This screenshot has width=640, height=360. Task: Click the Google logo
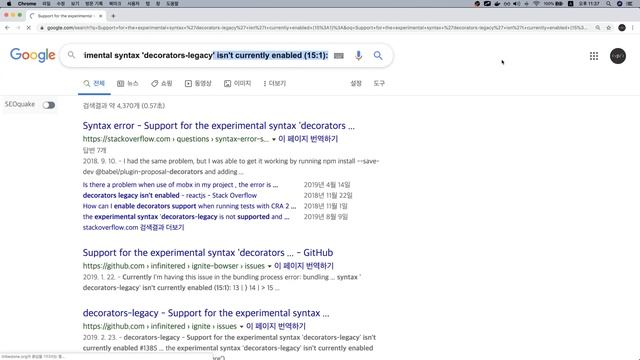click(33, 55)
